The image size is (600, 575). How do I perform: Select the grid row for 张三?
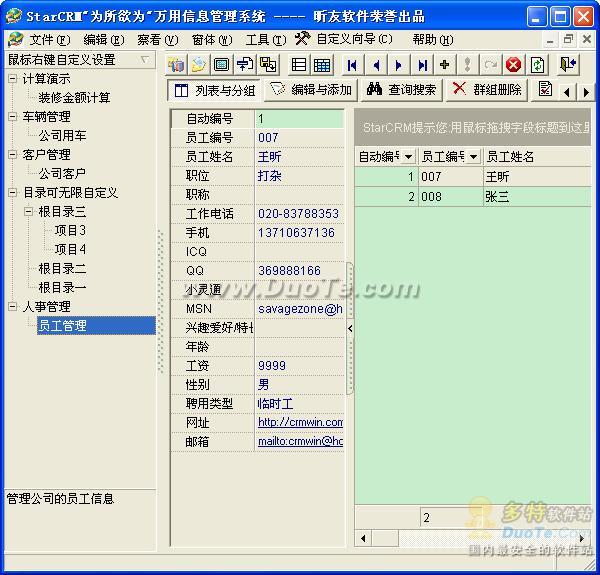473,197
